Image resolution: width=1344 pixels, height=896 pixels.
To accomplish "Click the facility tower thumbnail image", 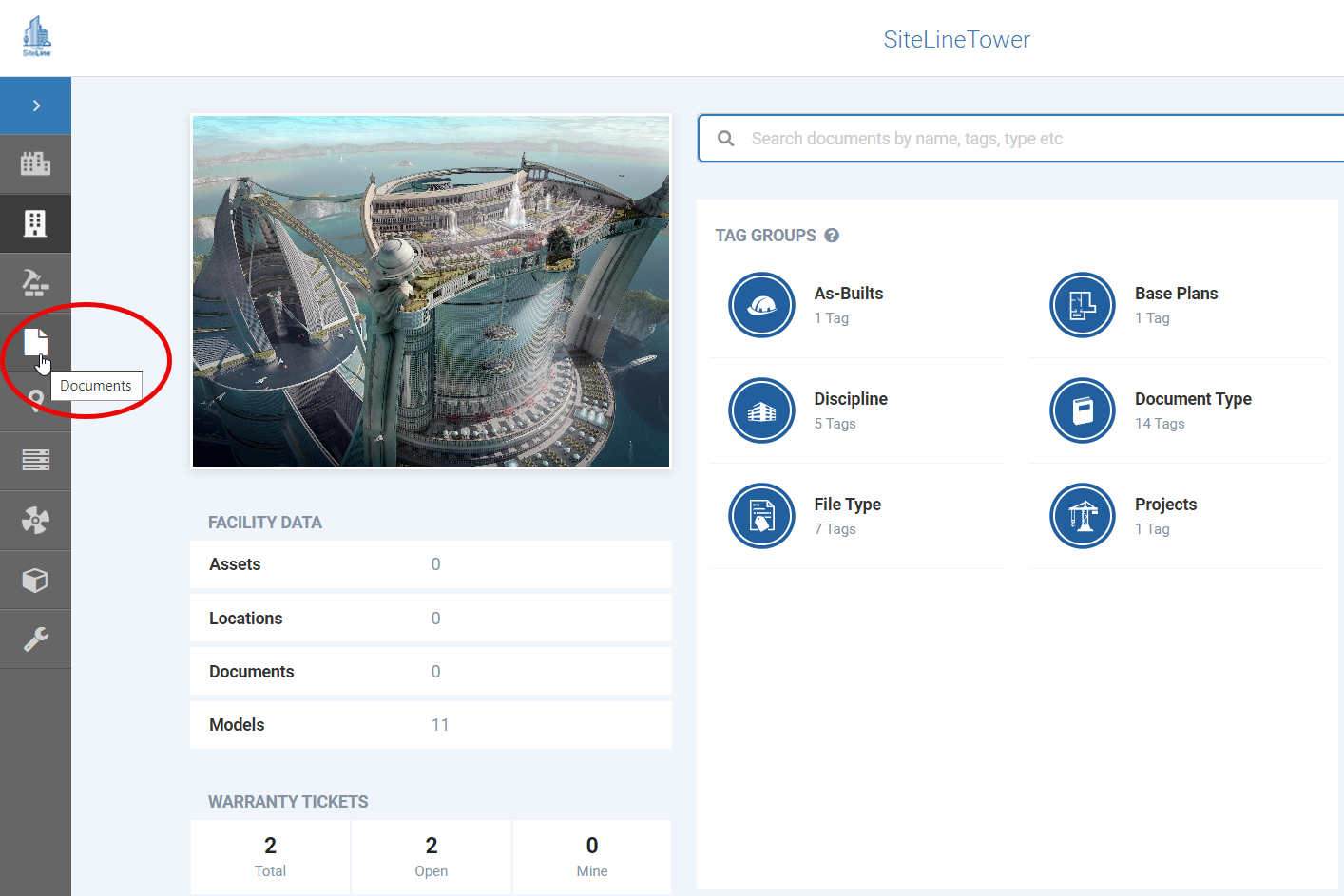I will pos(431,291).
